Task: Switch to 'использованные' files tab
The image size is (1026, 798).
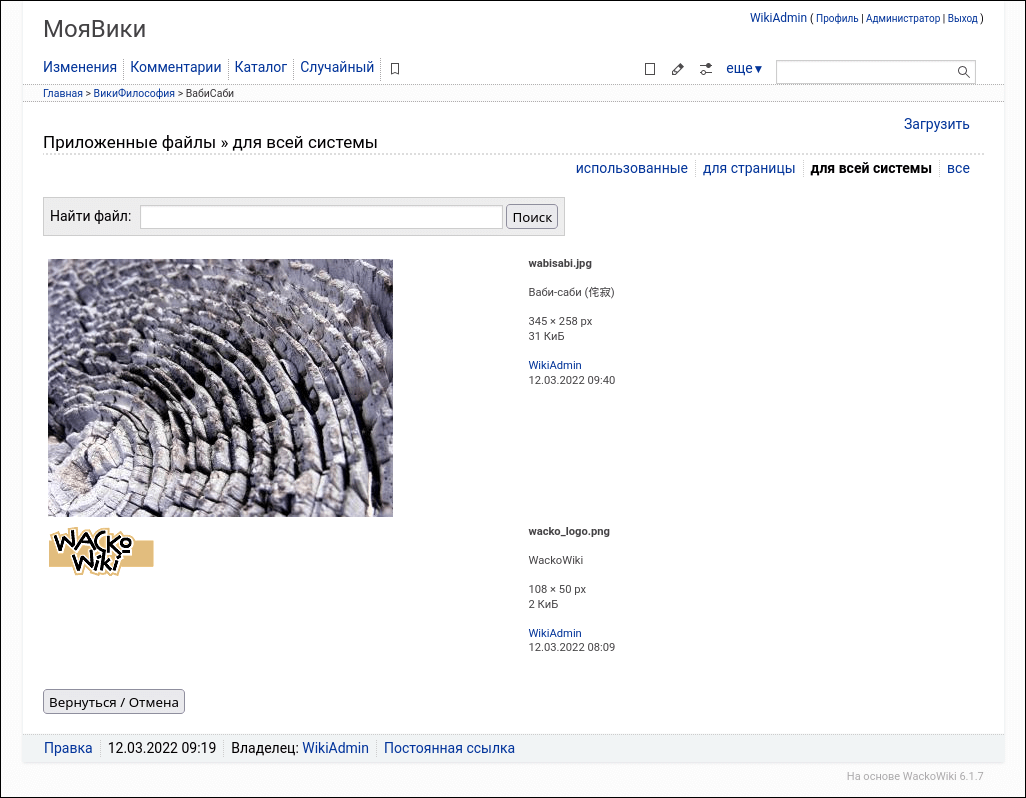Action: click(x=631, y=168)
